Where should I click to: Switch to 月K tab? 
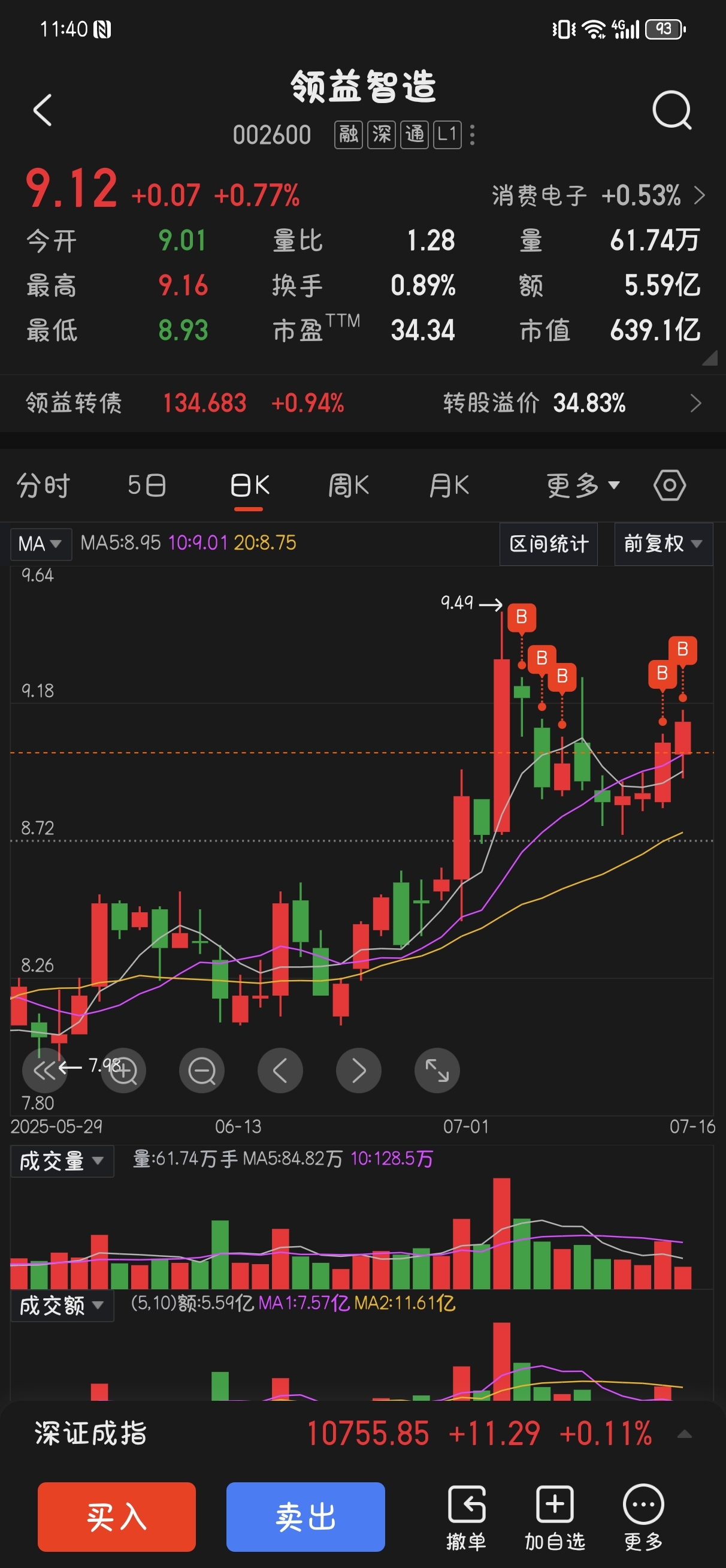tap(449, 485)
